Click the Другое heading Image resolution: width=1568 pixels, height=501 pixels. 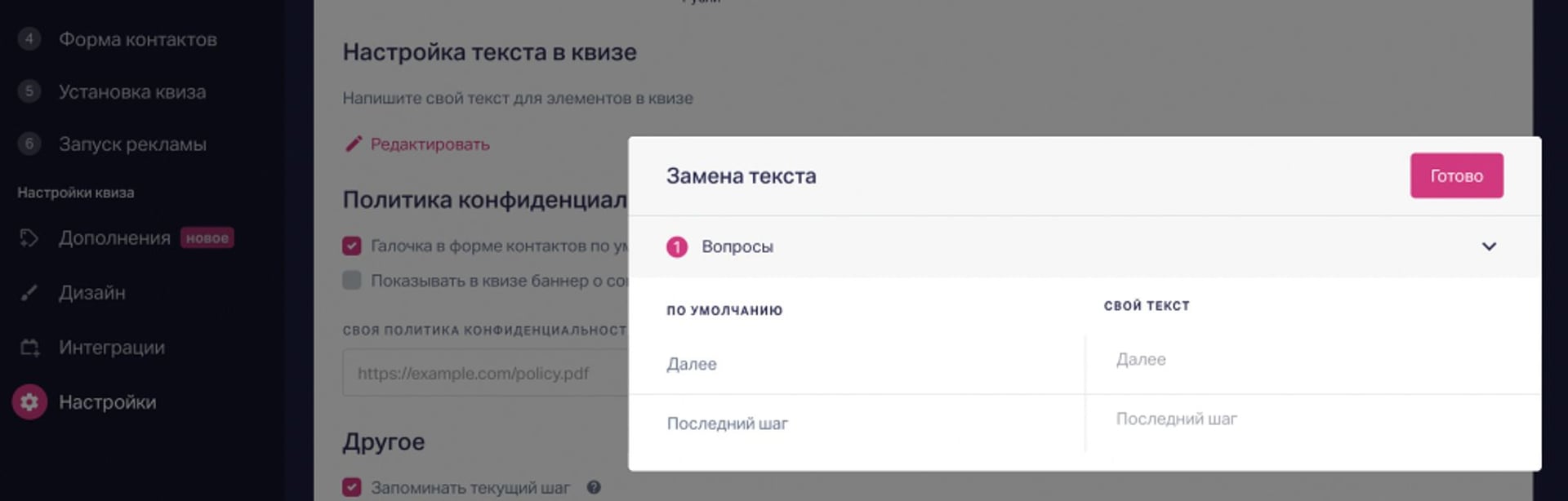click(384, 441)
